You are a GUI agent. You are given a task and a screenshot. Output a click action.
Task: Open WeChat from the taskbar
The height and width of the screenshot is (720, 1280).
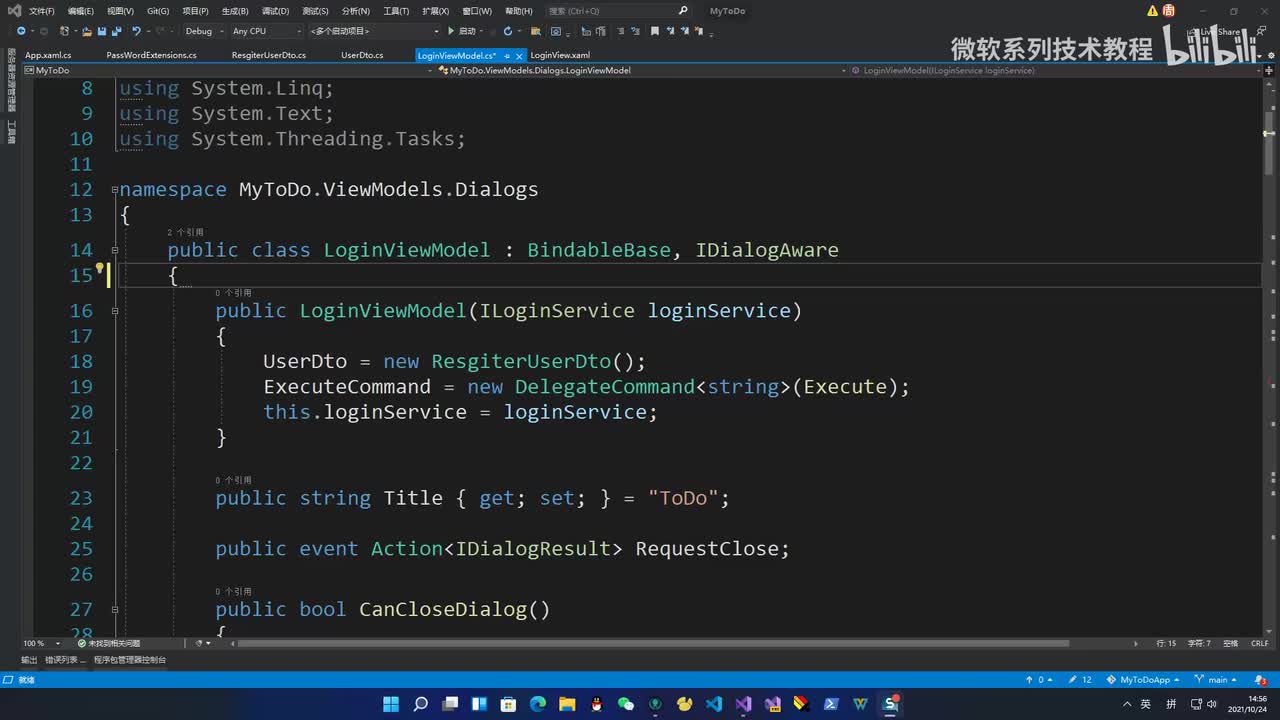[626, 704]
